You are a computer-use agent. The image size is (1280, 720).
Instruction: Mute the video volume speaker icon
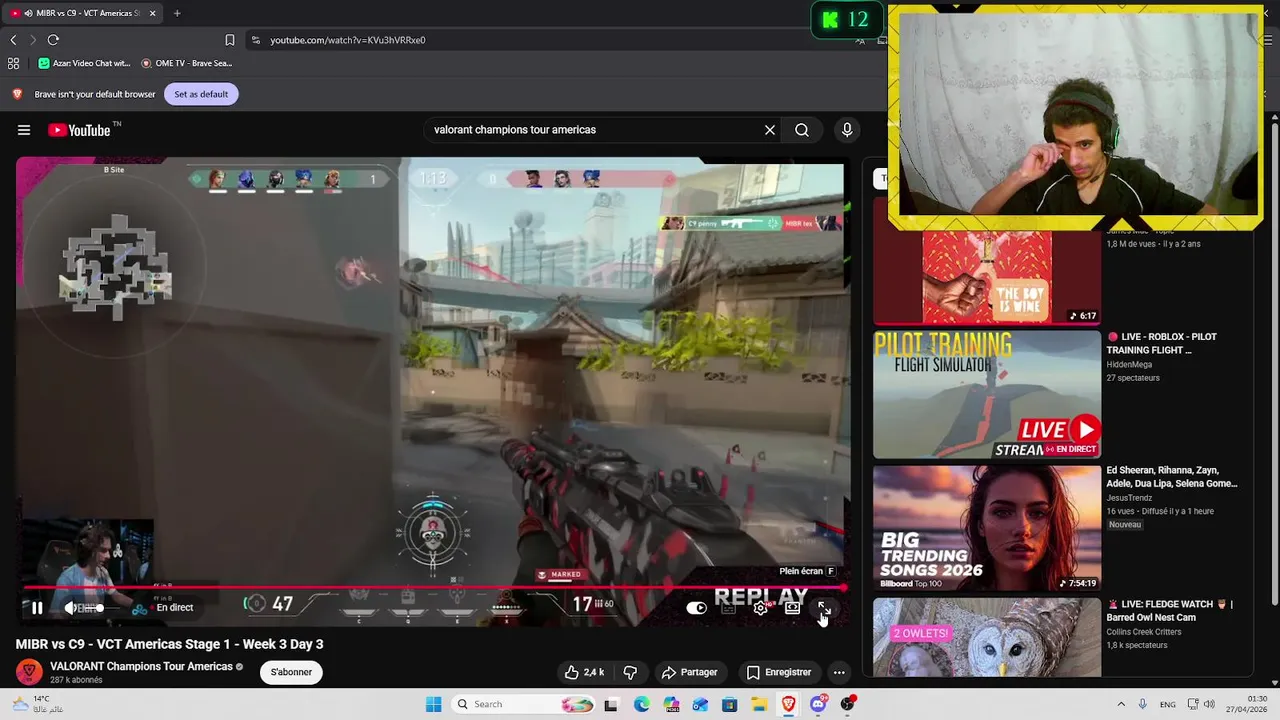[x=71, y=607]
